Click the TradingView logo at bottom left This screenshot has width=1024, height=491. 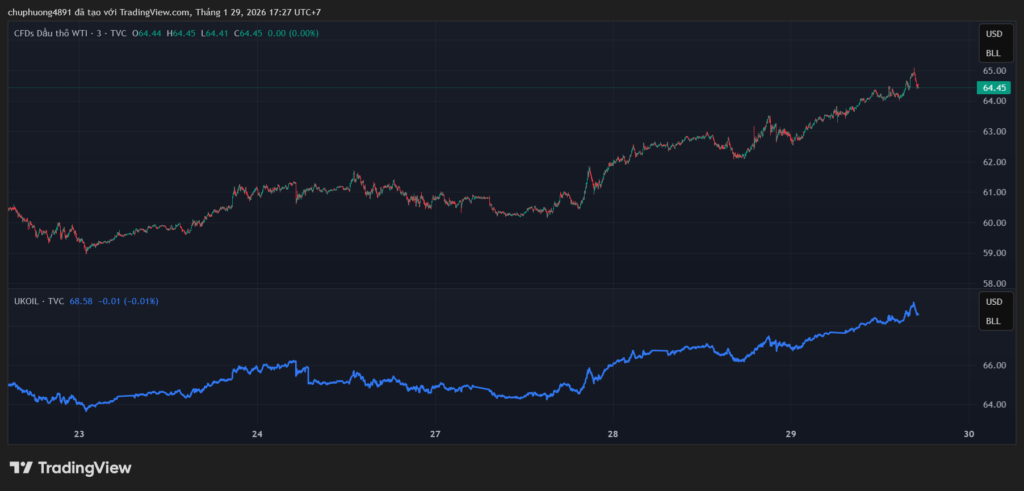(x=70, y=468)
